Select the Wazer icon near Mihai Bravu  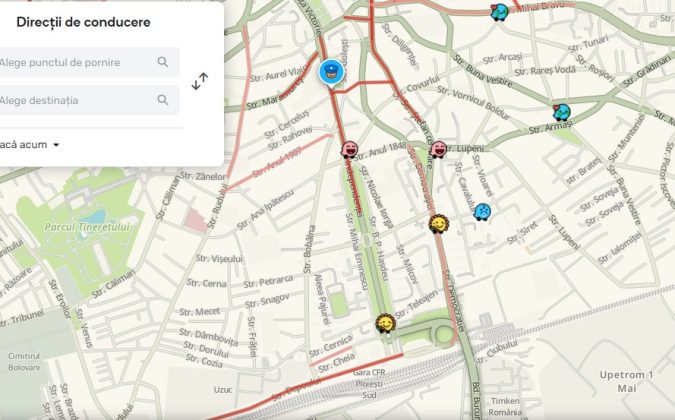pos(499,12)
